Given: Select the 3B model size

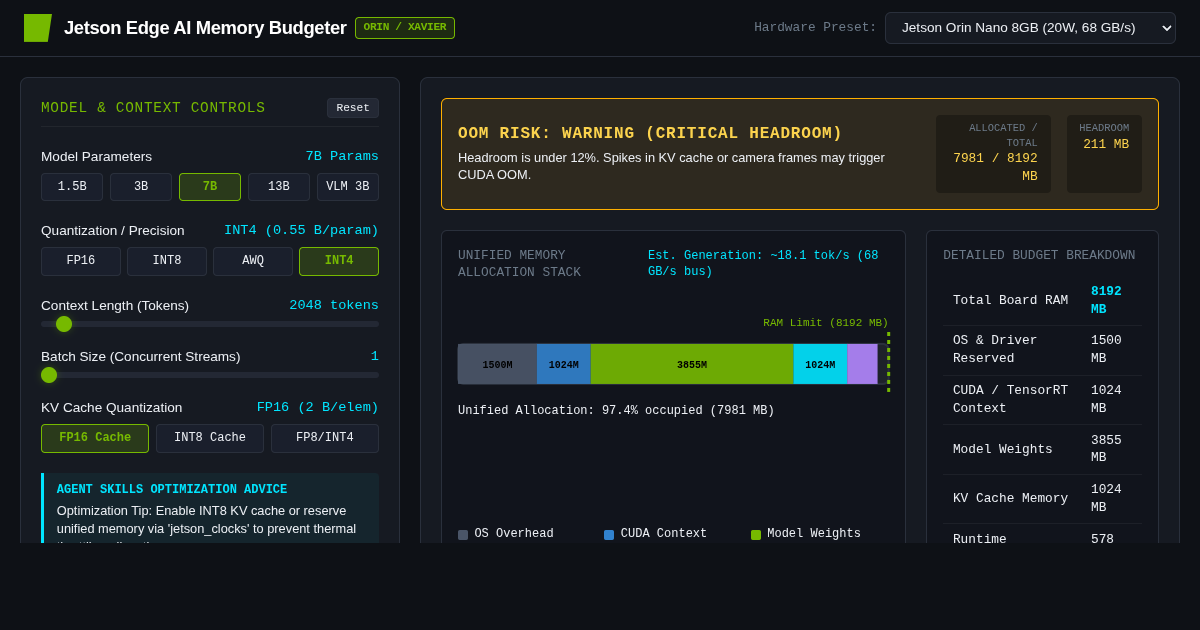Looking at the screenshot, I should 141,187.
